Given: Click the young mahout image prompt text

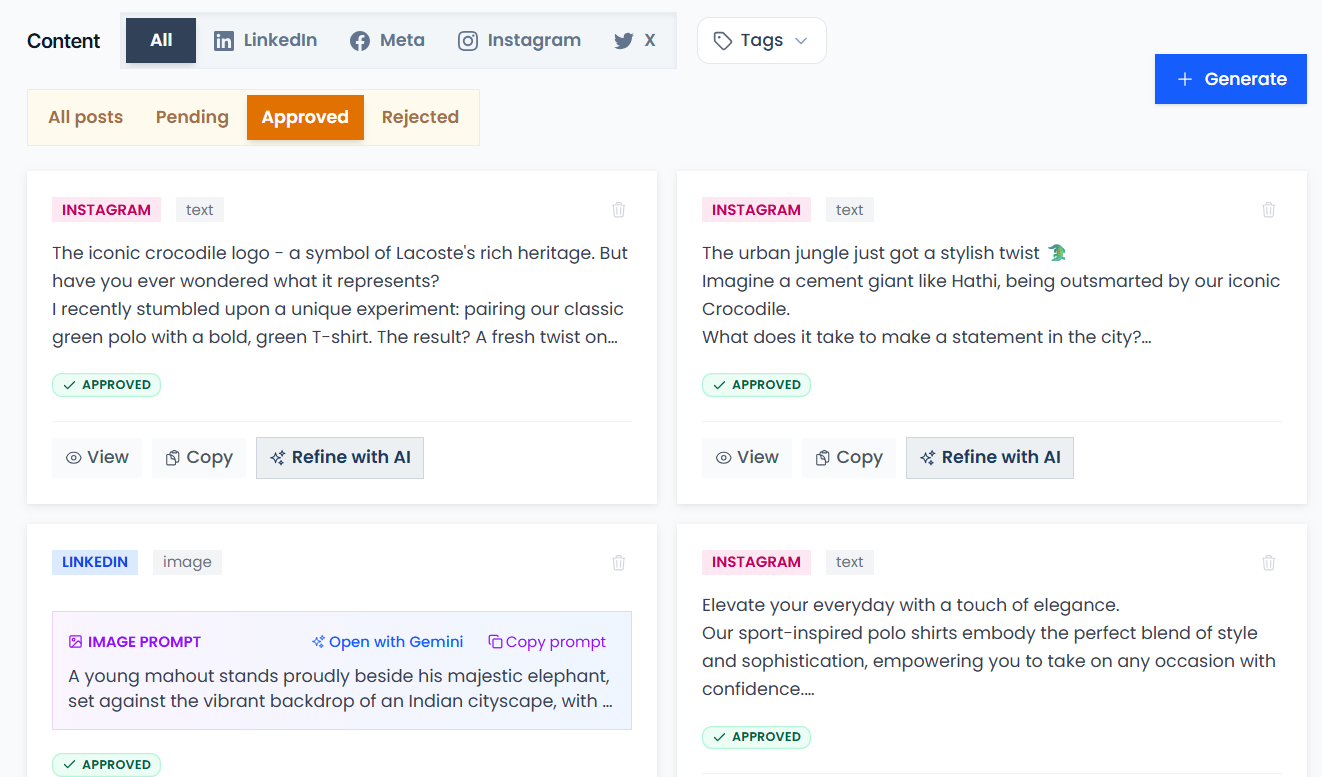Looking at the screenshot, I should 341,688.
